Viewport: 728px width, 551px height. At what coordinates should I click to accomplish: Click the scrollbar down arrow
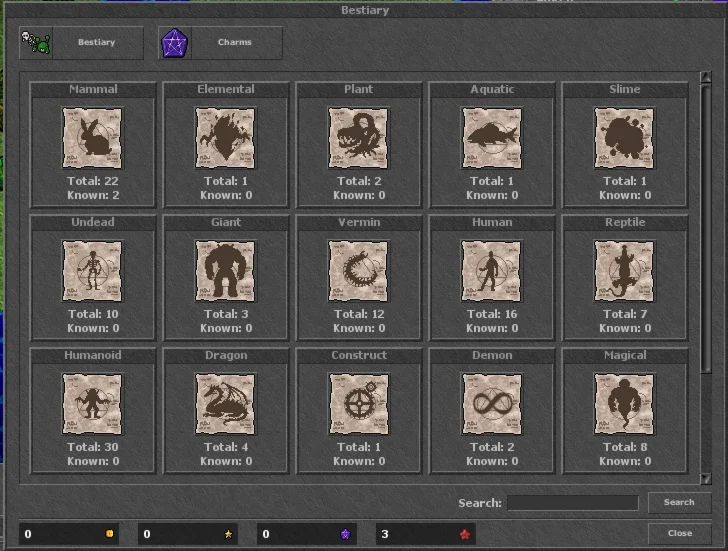(706, 479)
